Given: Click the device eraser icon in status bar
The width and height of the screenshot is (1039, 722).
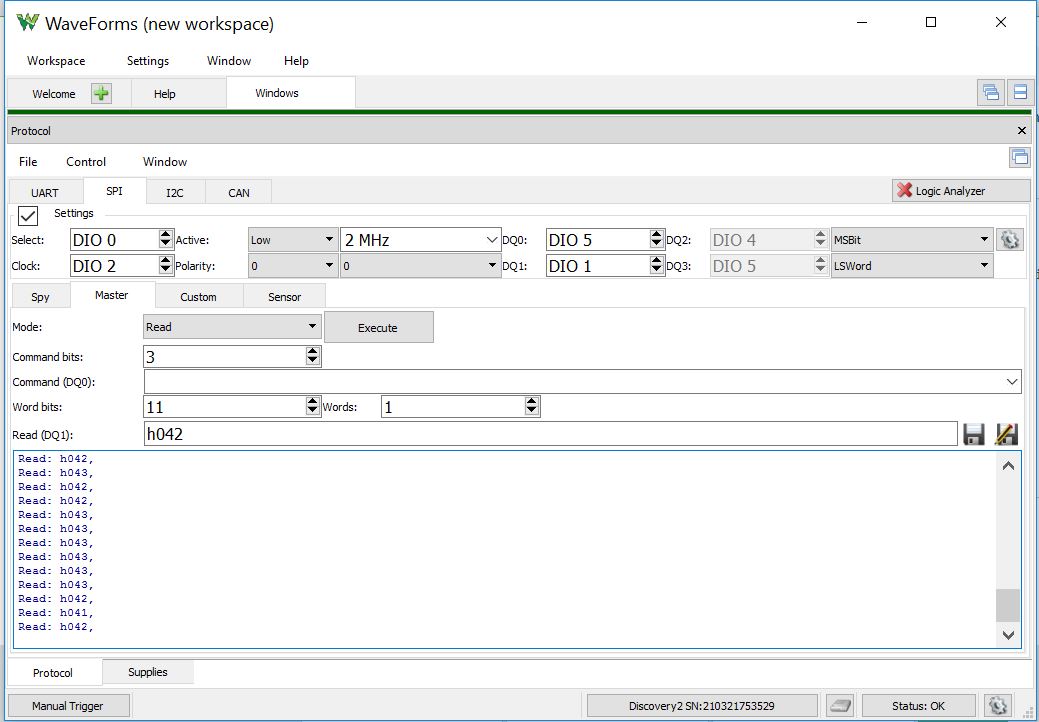Looking at the screenshot, I should pyautogui.click(x=838, y=705).
